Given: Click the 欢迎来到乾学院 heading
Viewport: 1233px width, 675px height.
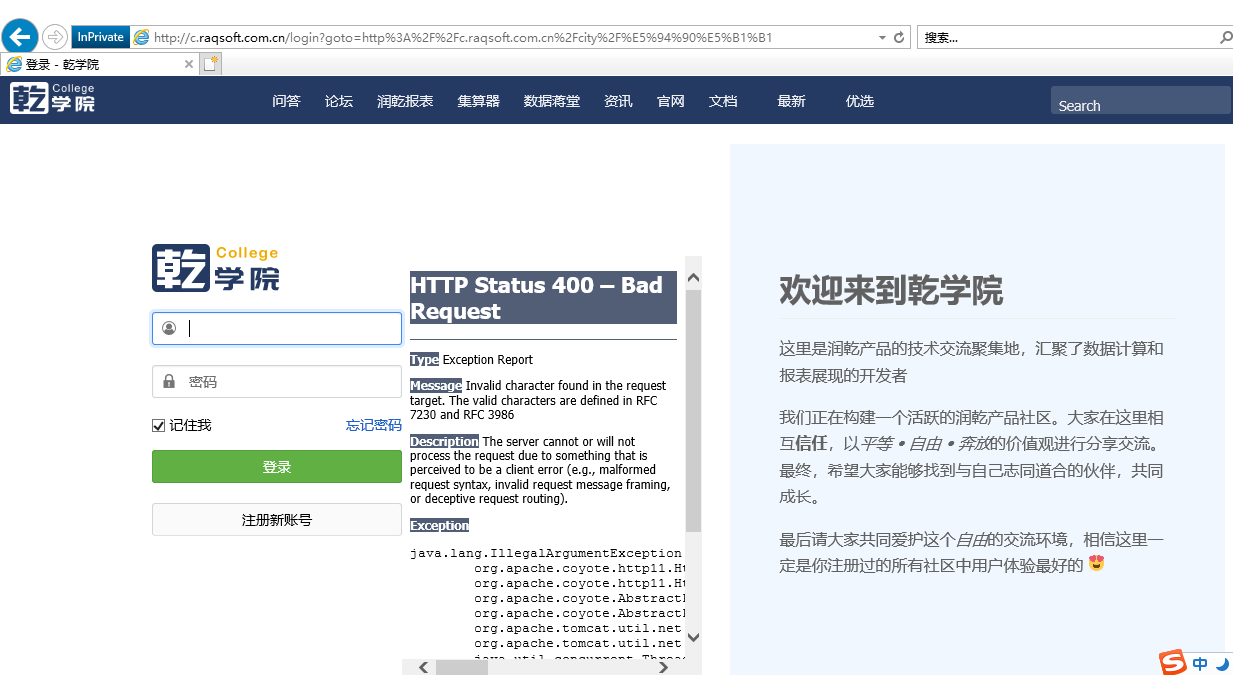Looking at the screenshot, I should (x=891, y=291).
